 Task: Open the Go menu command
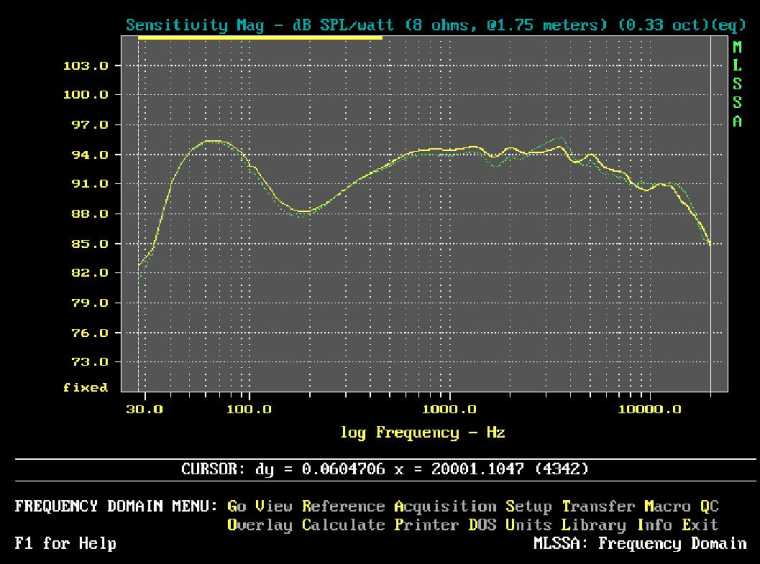click(x=237, y=507)
